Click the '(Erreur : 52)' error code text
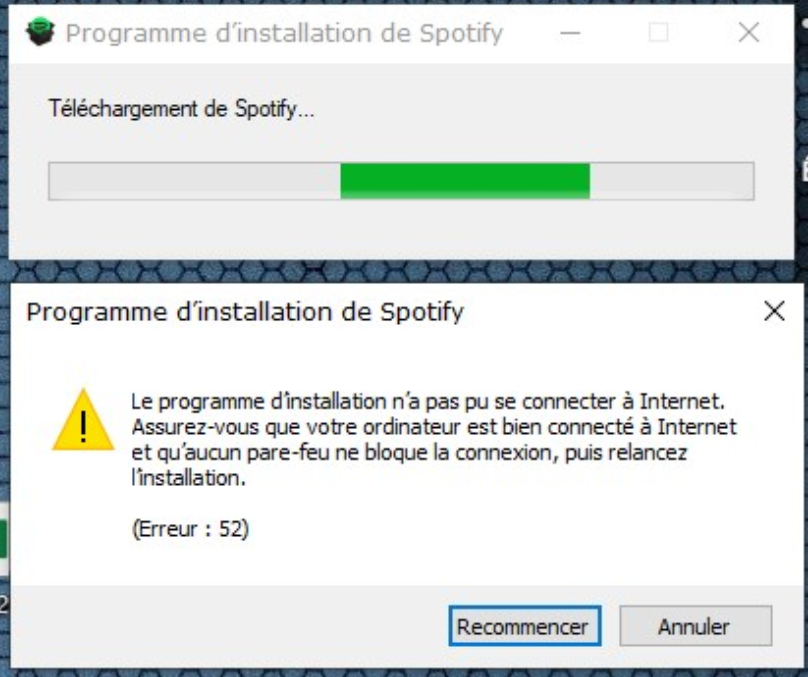Viewport: 808px width, 677px height. pos(191,529)
